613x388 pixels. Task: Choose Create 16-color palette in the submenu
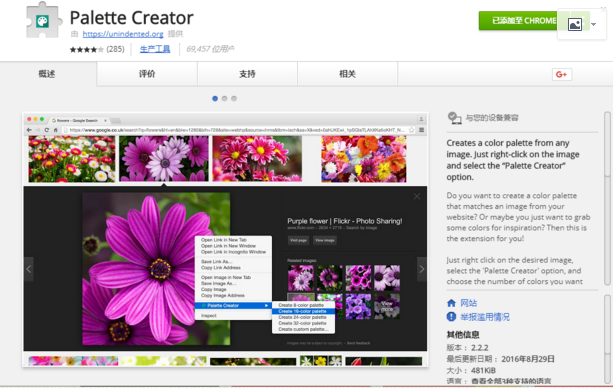pyautogui.click(x=303, y=311)
